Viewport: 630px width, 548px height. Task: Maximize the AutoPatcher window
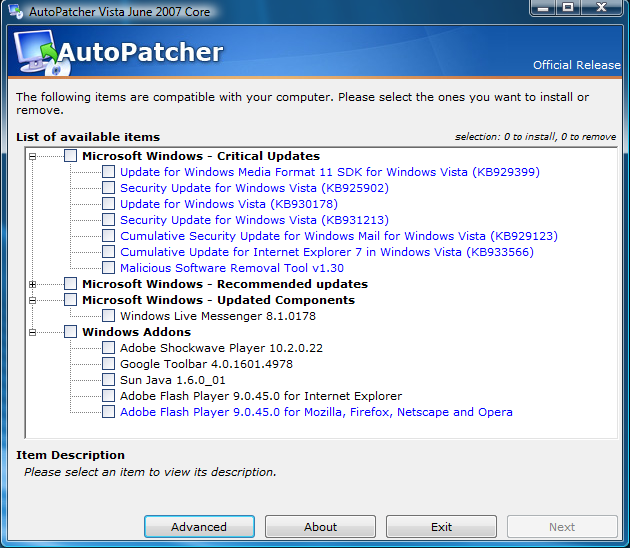568,7
